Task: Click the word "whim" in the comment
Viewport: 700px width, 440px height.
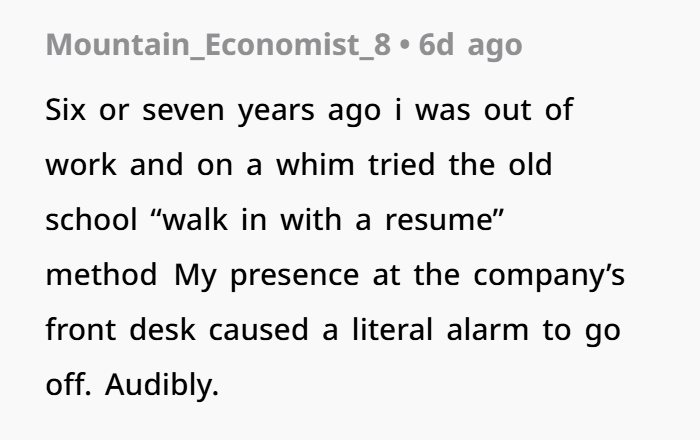Action: click(x=315, y=164)
